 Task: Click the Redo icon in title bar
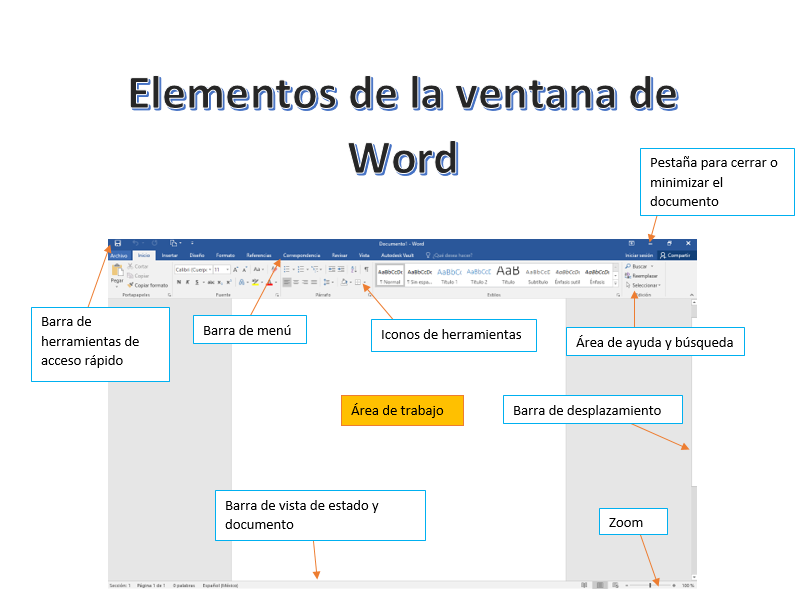[154, 243]
